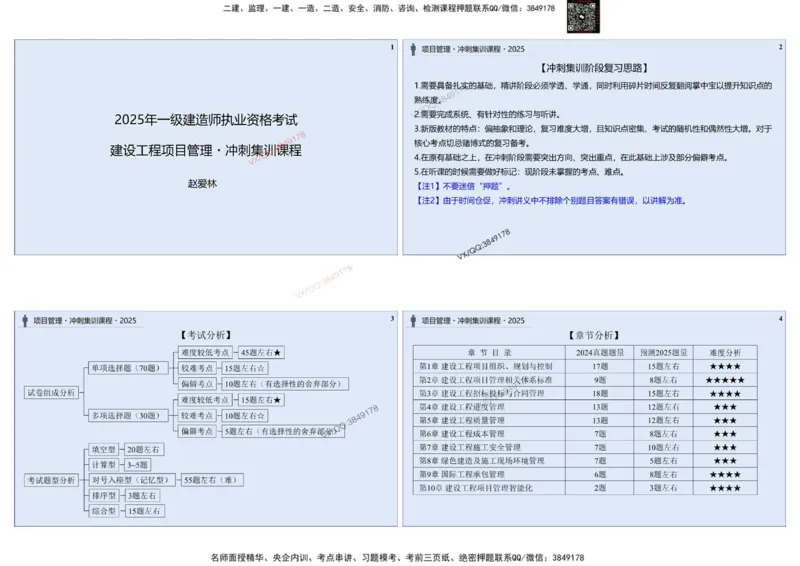Image resolution: width=800 pixels, height=566 pixels.
Task: Click the 55题左右（难） box
Action: (212, 480)
